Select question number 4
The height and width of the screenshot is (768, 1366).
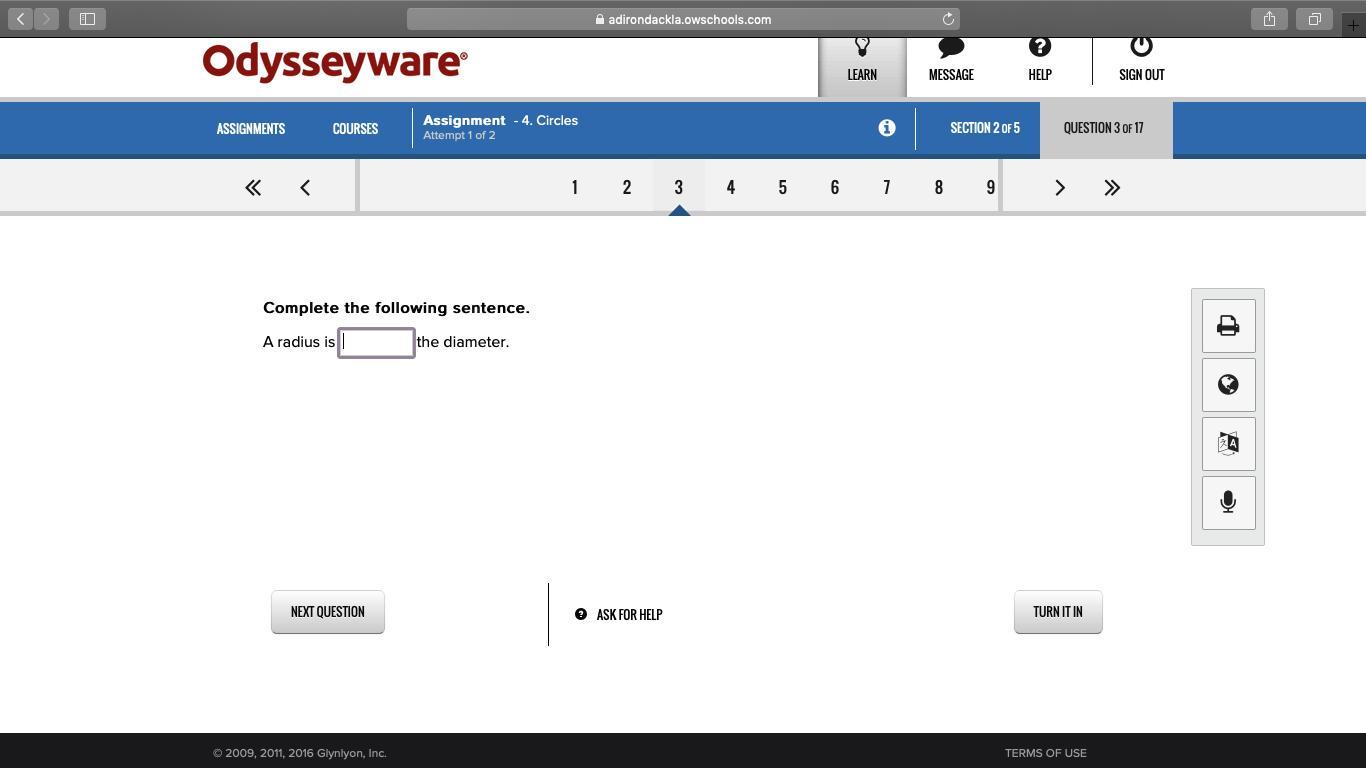731,188
